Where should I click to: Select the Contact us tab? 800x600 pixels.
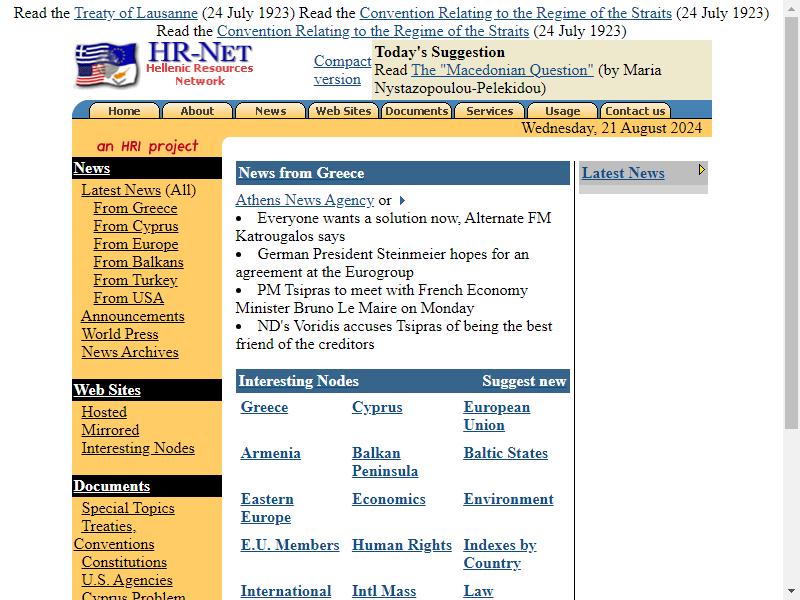coord(636,111)
